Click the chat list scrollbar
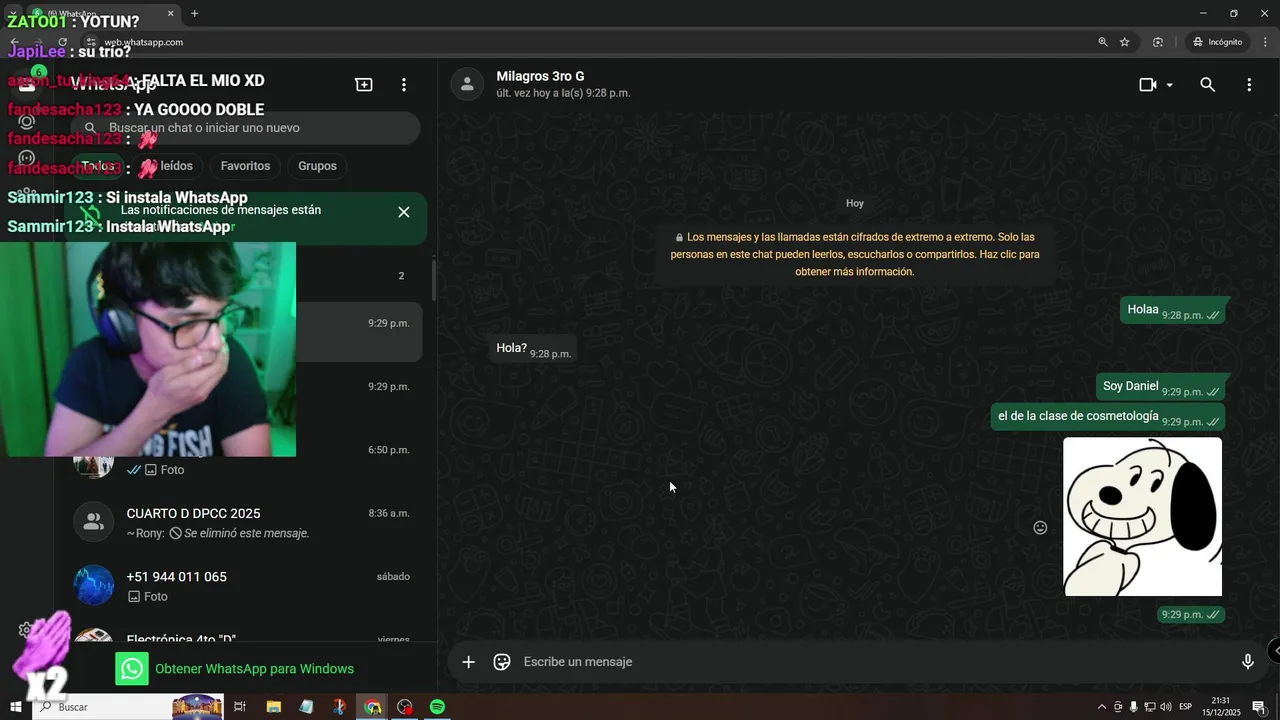Image resolution: width=1280 pixels, height=720 pixels. 433,280
